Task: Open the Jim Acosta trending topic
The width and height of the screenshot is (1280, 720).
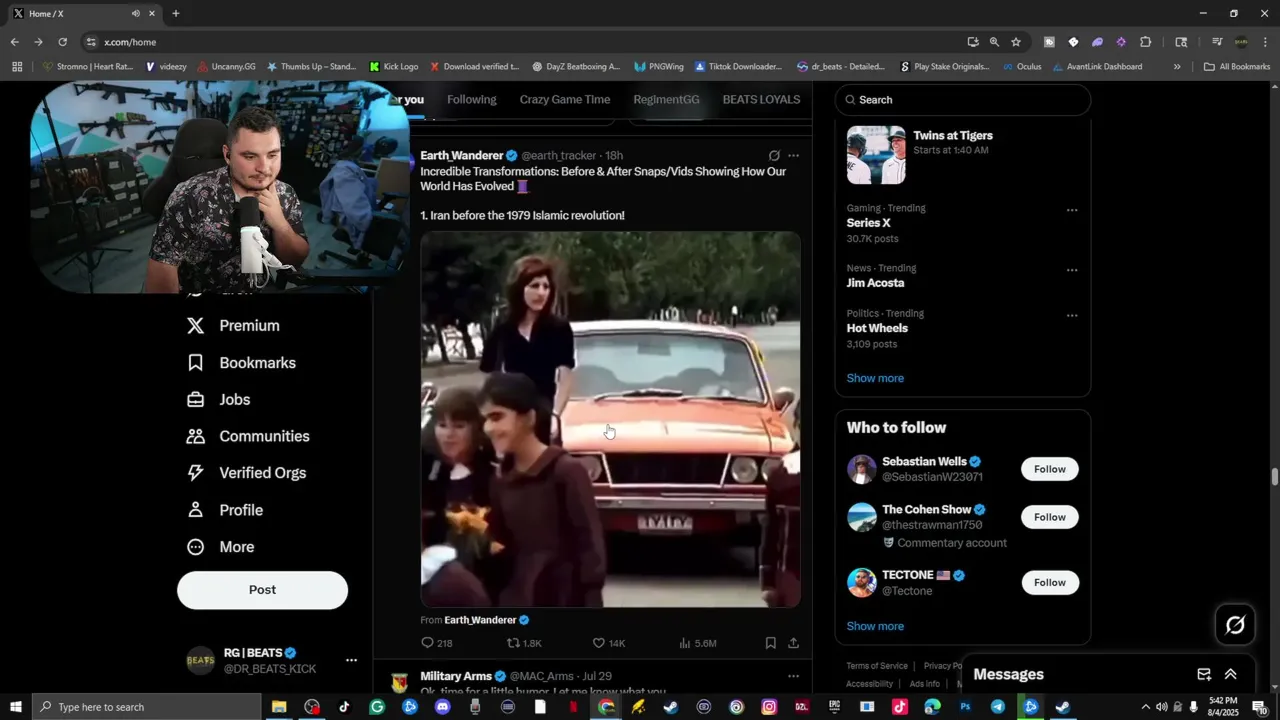Action: (x=875, y=283)
